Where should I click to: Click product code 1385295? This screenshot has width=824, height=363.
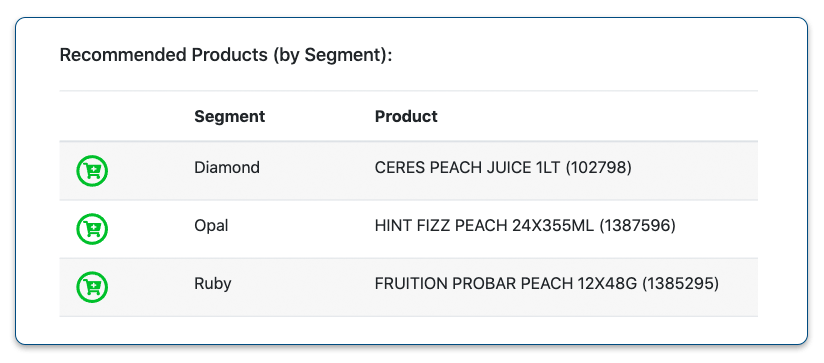pos(681,284)
